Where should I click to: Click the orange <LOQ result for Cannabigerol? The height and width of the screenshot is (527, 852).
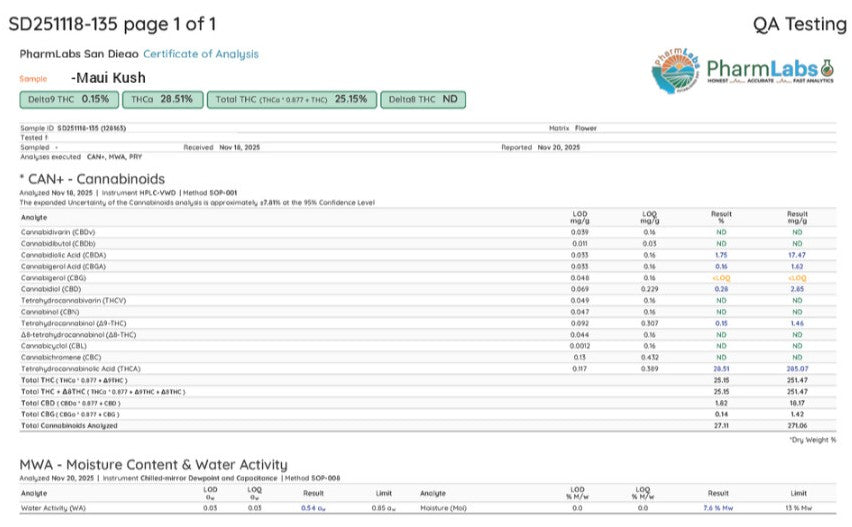click(x=721, y=277)
